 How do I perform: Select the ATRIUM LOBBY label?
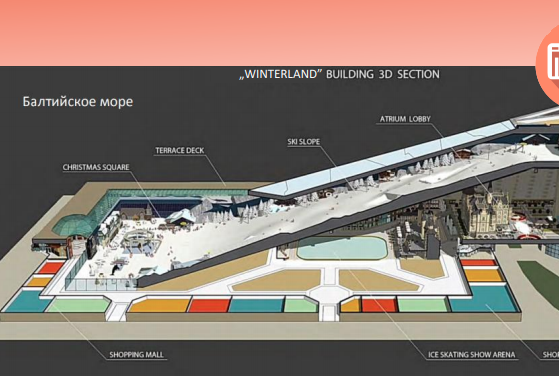point(405,119)
